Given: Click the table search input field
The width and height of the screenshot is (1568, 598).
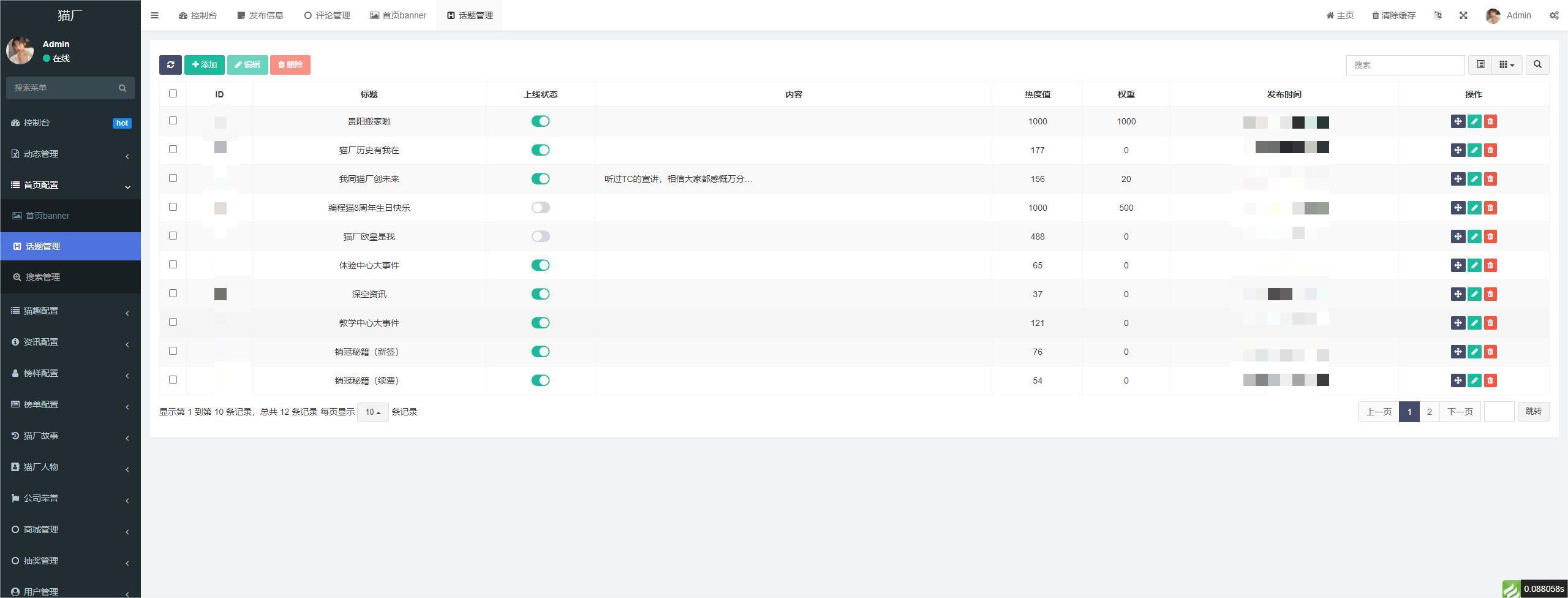Looking at the screenshot, I should coord(1404,65).
